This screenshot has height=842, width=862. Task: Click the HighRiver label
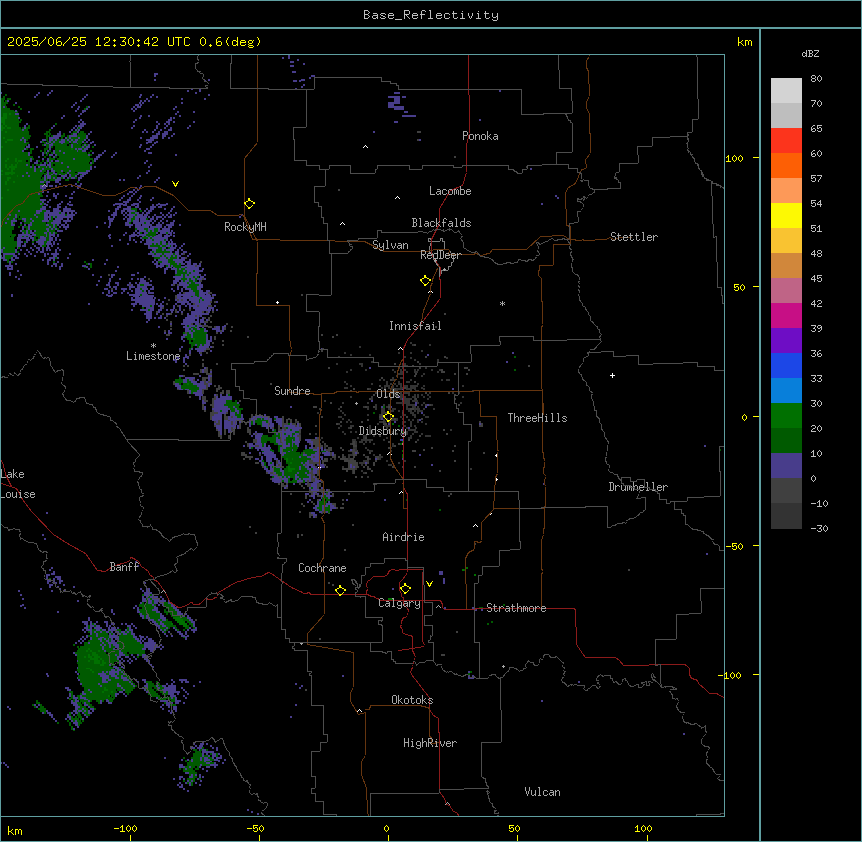[430, 743]
